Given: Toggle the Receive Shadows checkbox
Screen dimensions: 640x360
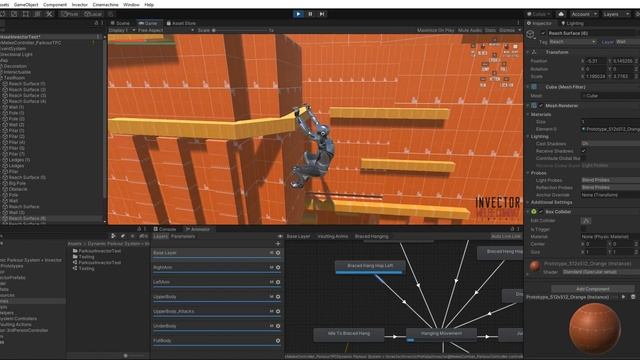Looking at the screenshot, I should [584, 151].
